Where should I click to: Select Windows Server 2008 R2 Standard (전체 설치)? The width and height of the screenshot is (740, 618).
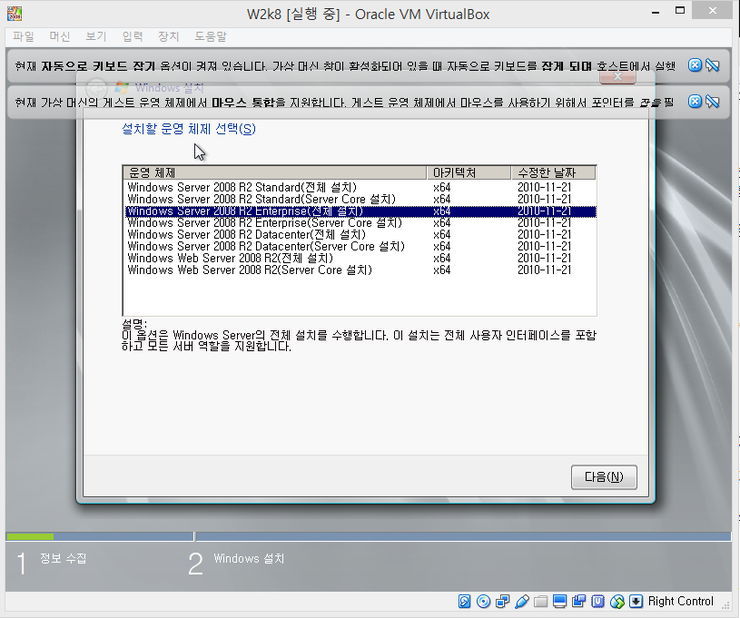pyautogui.click(x=243, y=187)
